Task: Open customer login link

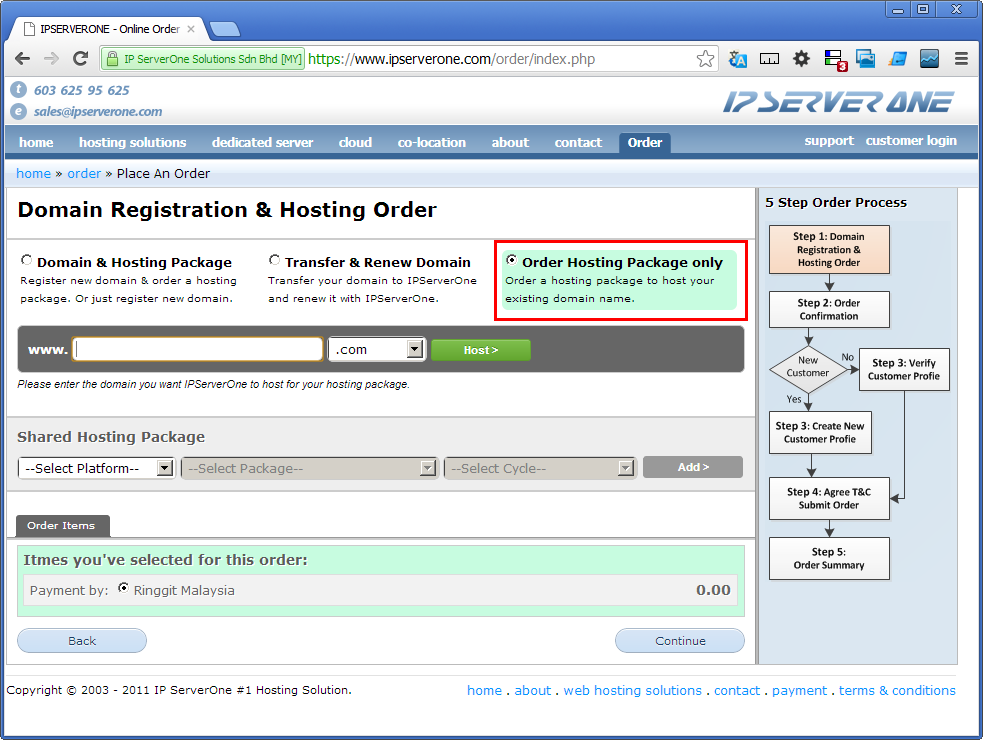Action: [911, 140]
